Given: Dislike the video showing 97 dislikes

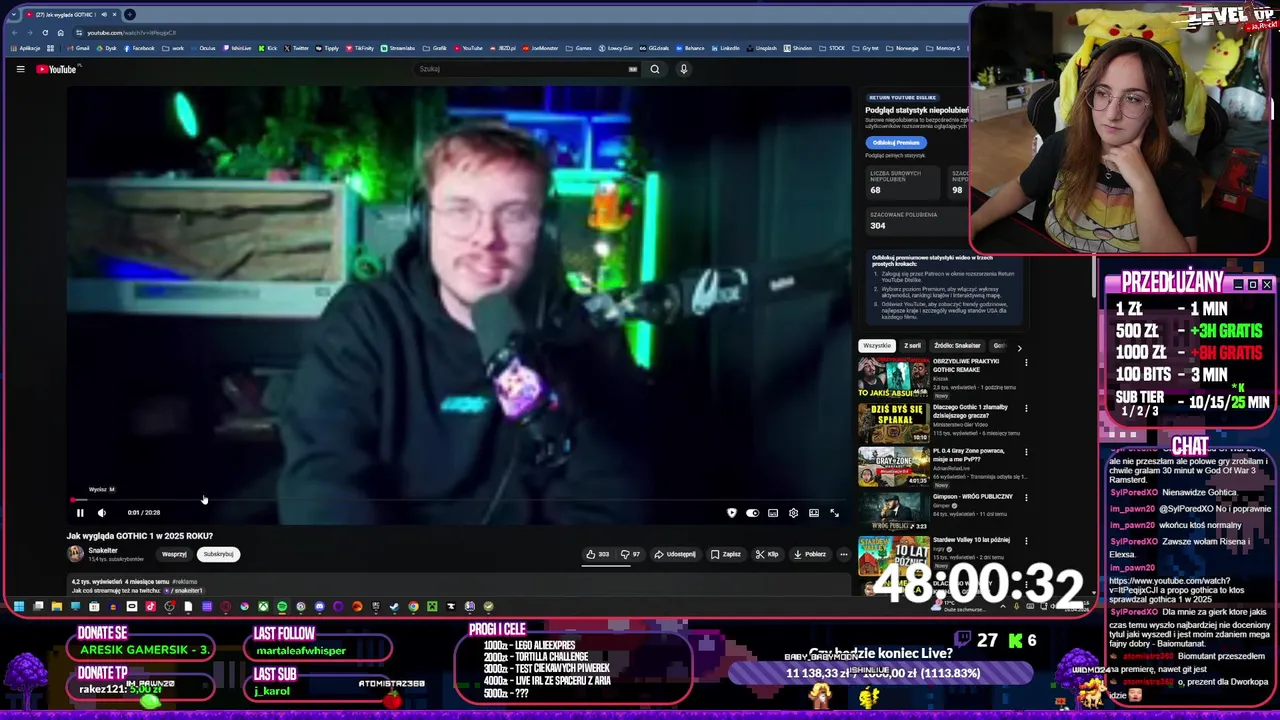Looking at the screenshot, I should (630, 554).
